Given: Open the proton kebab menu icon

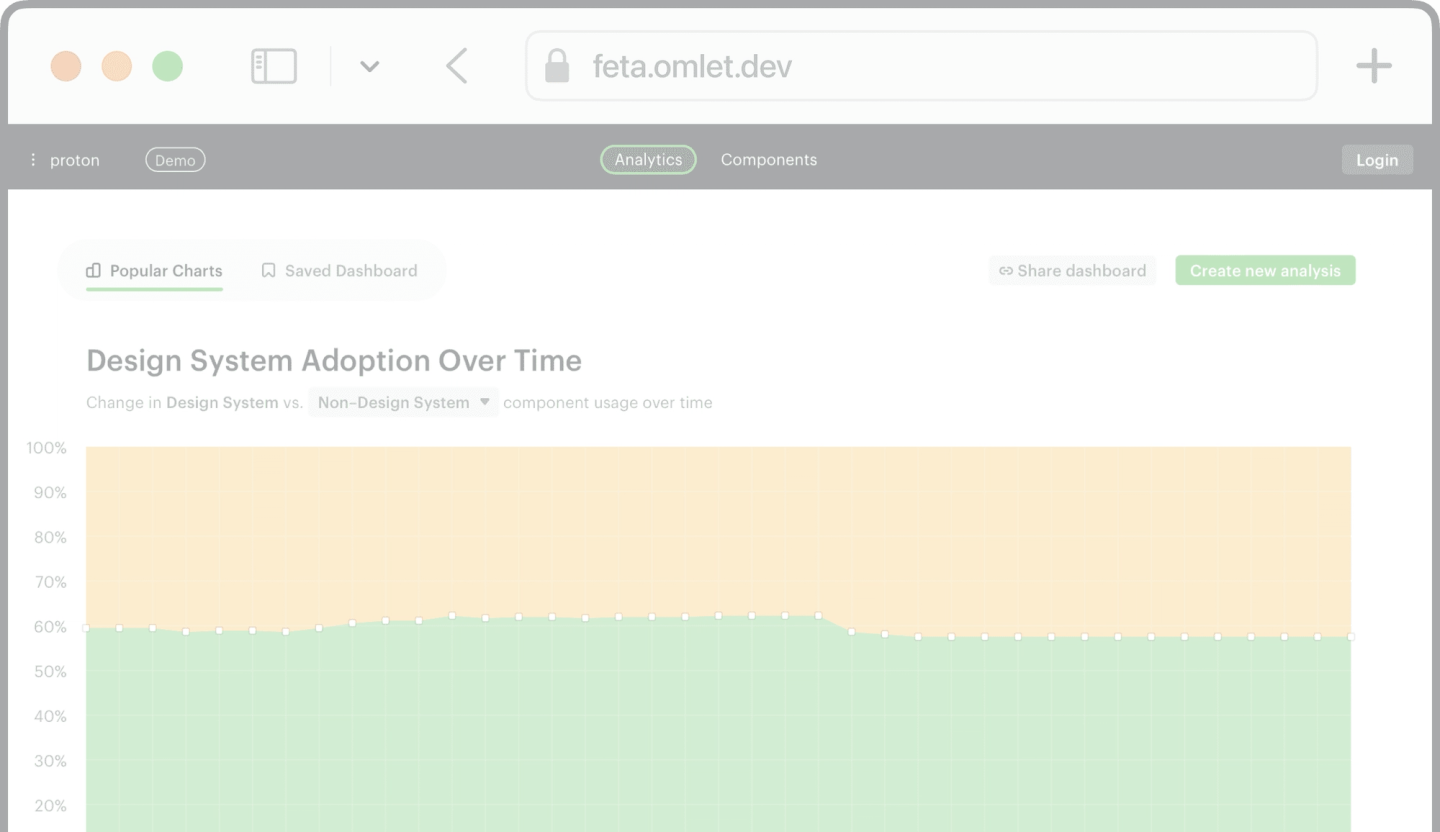Looking at the screenshot, I should click(32, 159).
